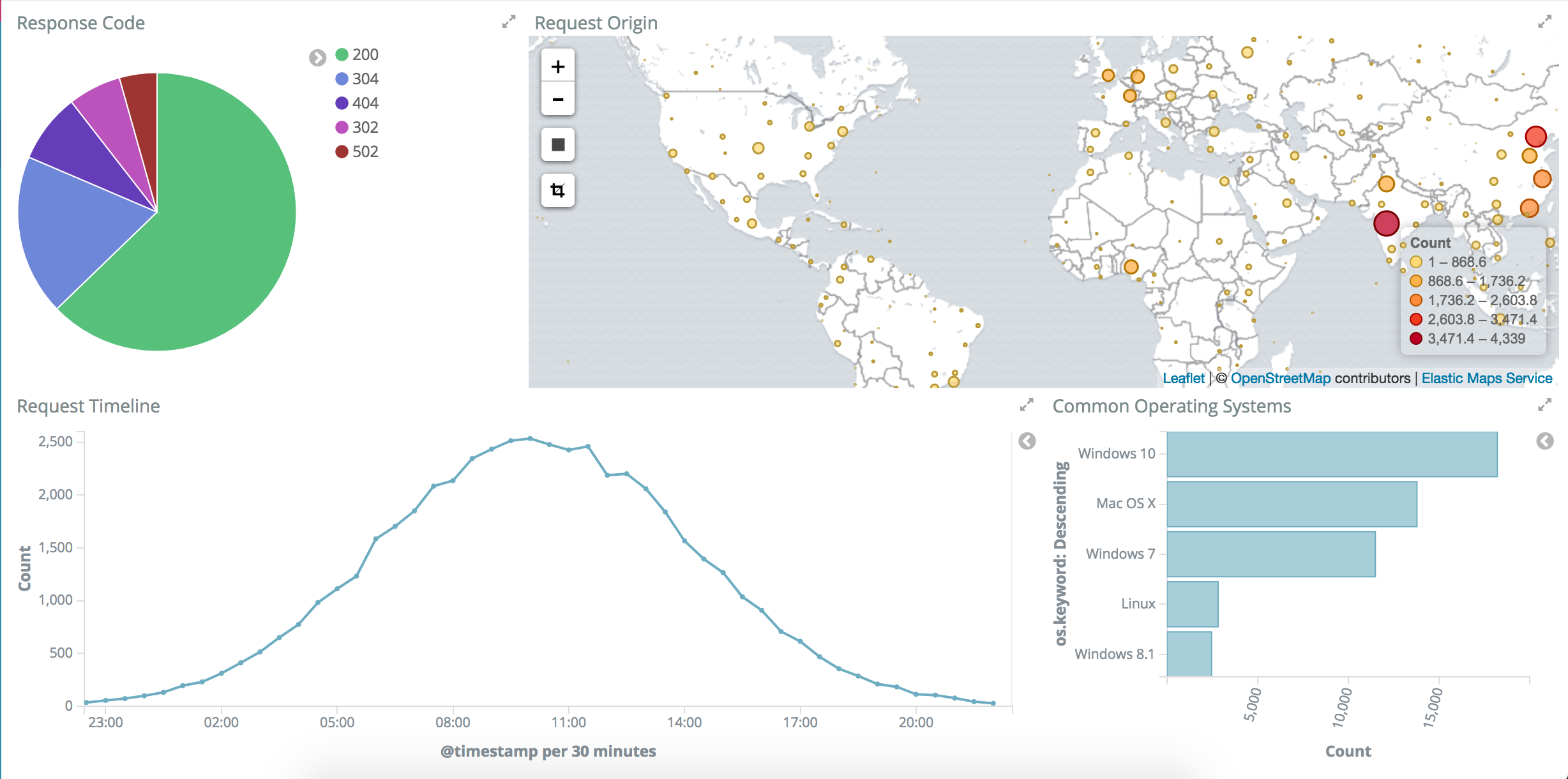Show the Operating Systems chart legend arrow
Viewport: 1568px width, 779px height.
(1544, 441)
